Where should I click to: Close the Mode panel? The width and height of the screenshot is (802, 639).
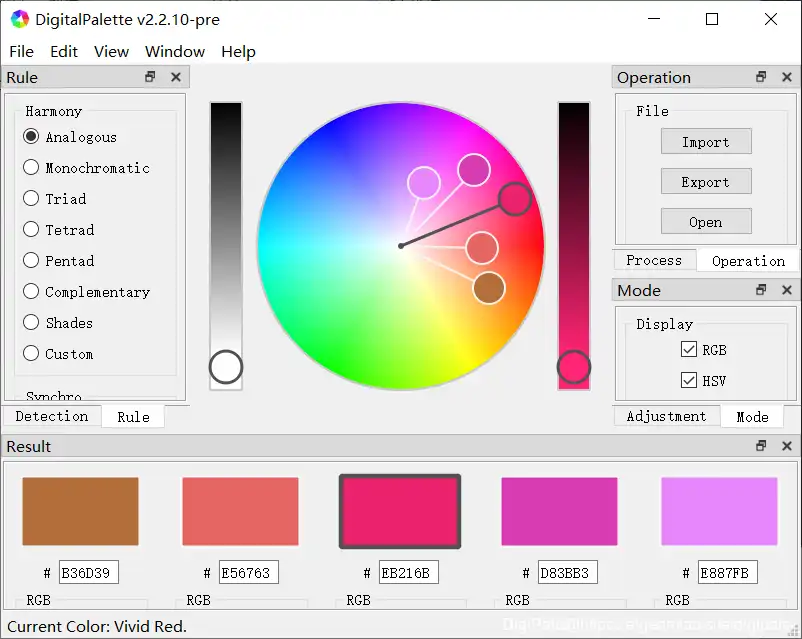click(786, 290)
